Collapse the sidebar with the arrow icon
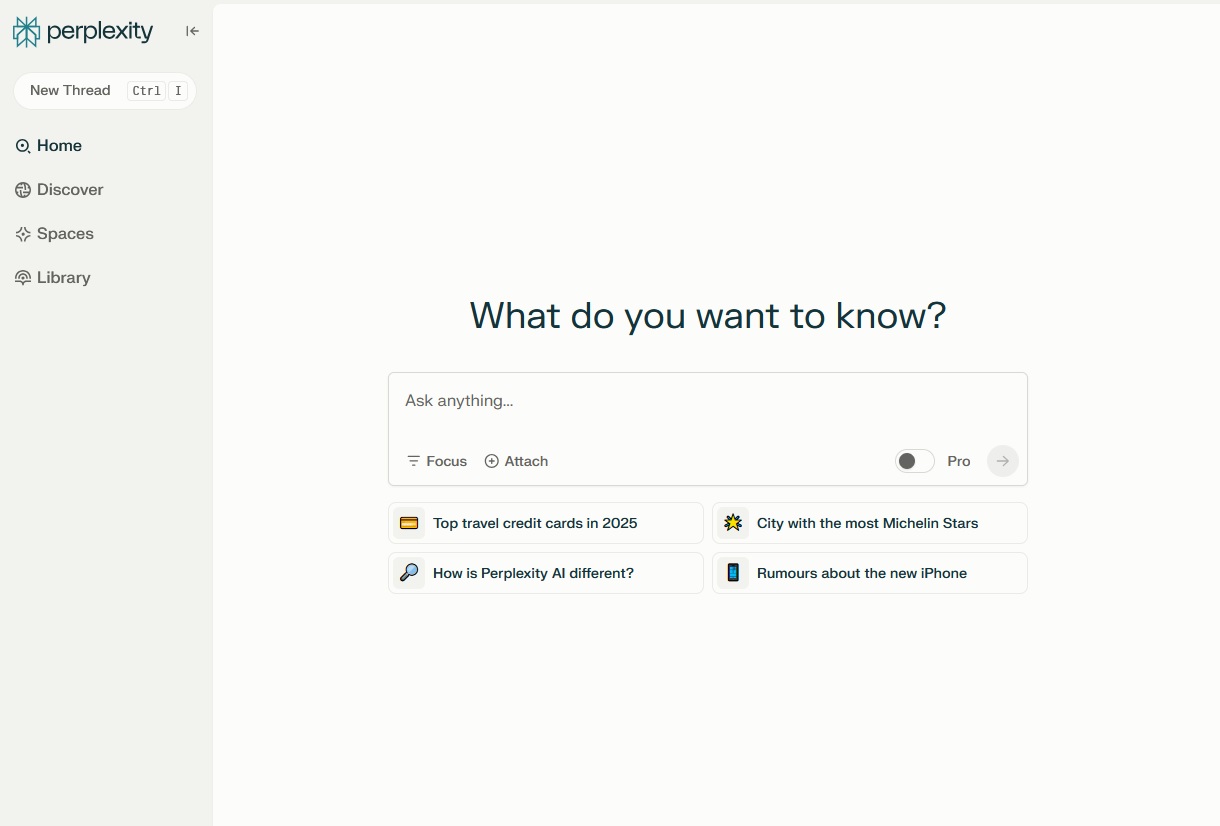1220x826 pixels. (192, 31)
